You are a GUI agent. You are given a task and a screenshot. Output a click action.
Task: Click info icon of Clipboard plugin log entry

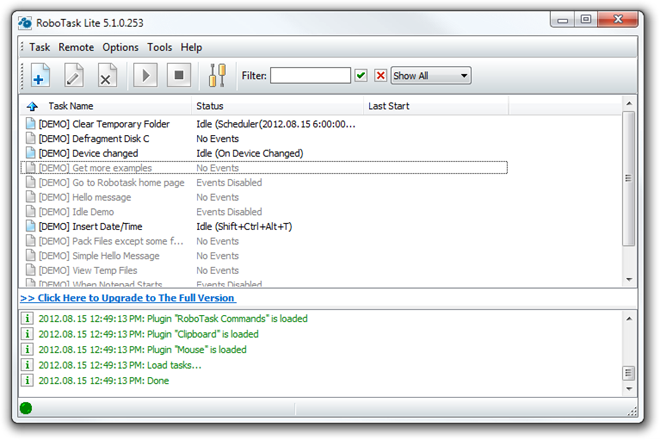27,334
